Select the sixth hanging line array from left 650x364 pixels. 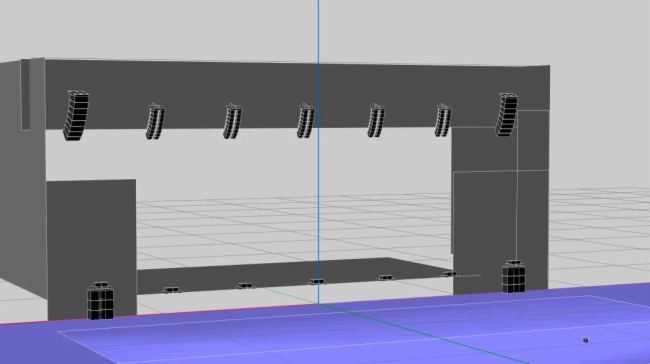pos(443,120)
